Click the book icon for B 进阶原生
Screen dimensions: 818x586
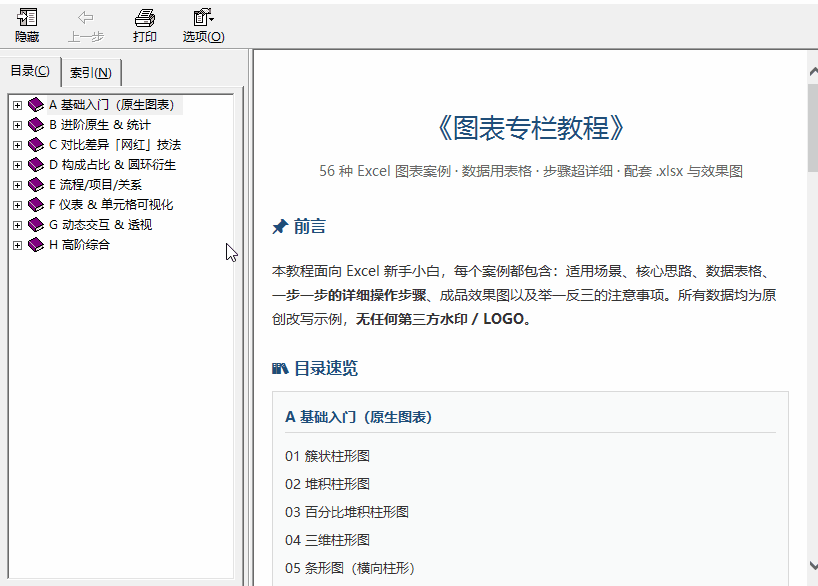pyautogui.click(x=35, y=125)
